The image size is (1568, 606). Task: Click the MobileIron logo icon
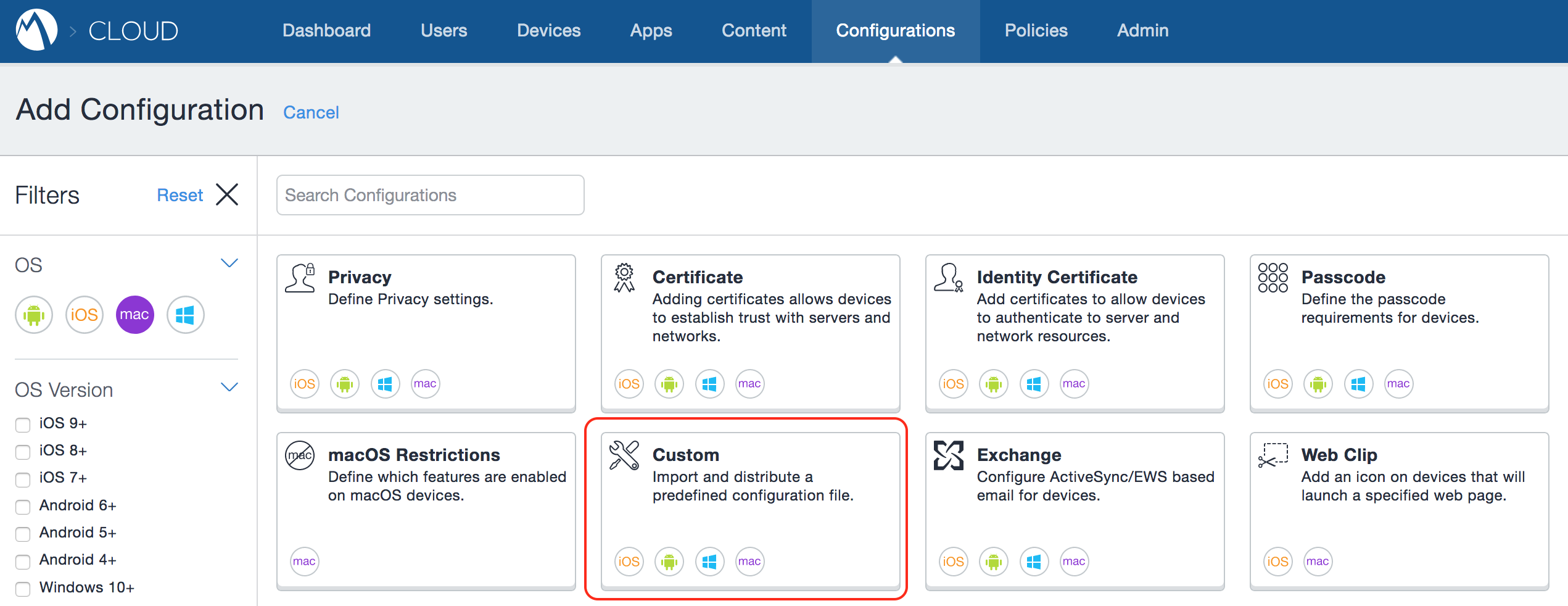pyautogui.click(x=36, y=30)
